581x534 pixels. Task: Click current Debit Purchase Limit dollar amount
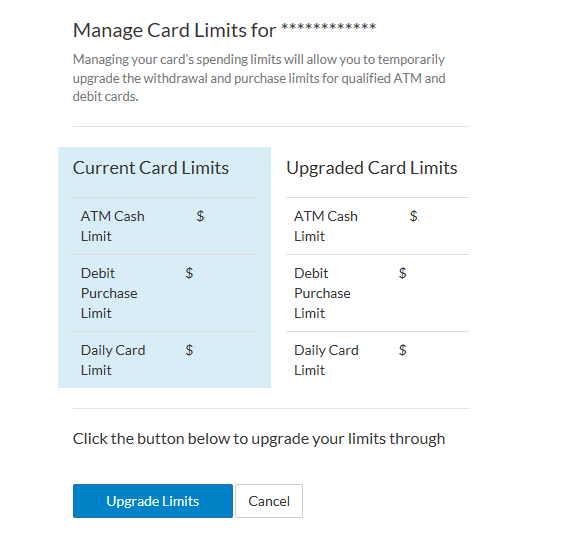pyautogui.click(x=190, y=273)
